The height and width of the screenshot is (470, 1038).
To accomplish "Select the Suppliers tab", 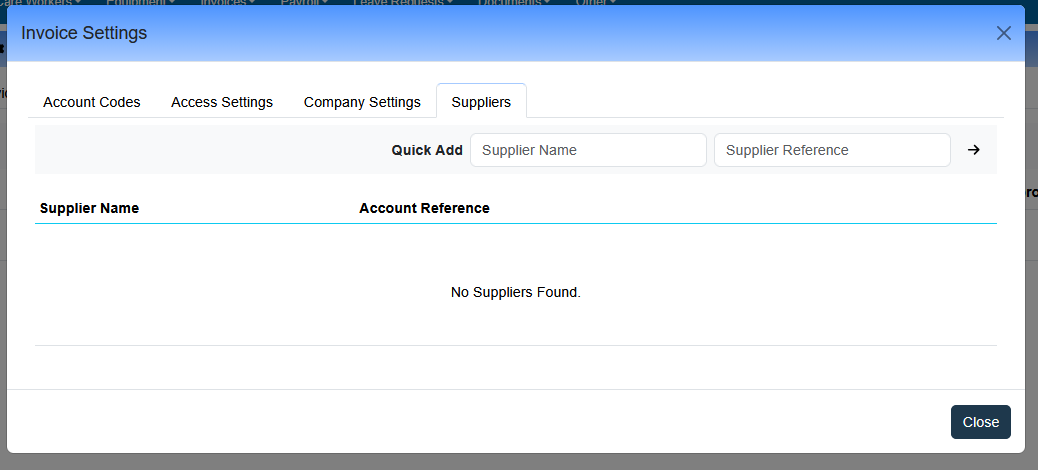I will click(x=481, y=102).
